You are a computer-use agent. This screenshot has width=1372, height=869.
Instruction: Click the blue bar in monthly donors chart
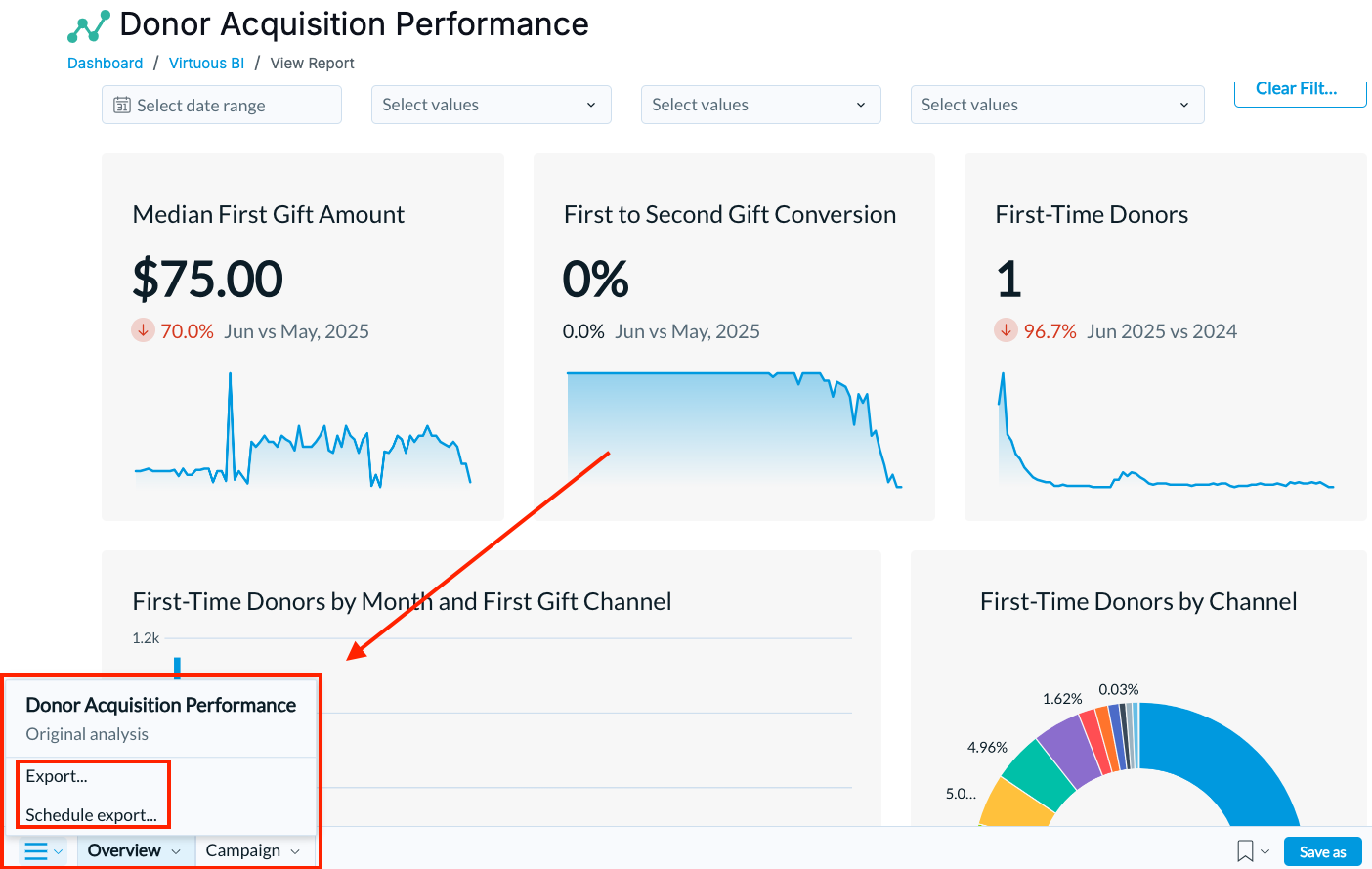pos(177,668)
